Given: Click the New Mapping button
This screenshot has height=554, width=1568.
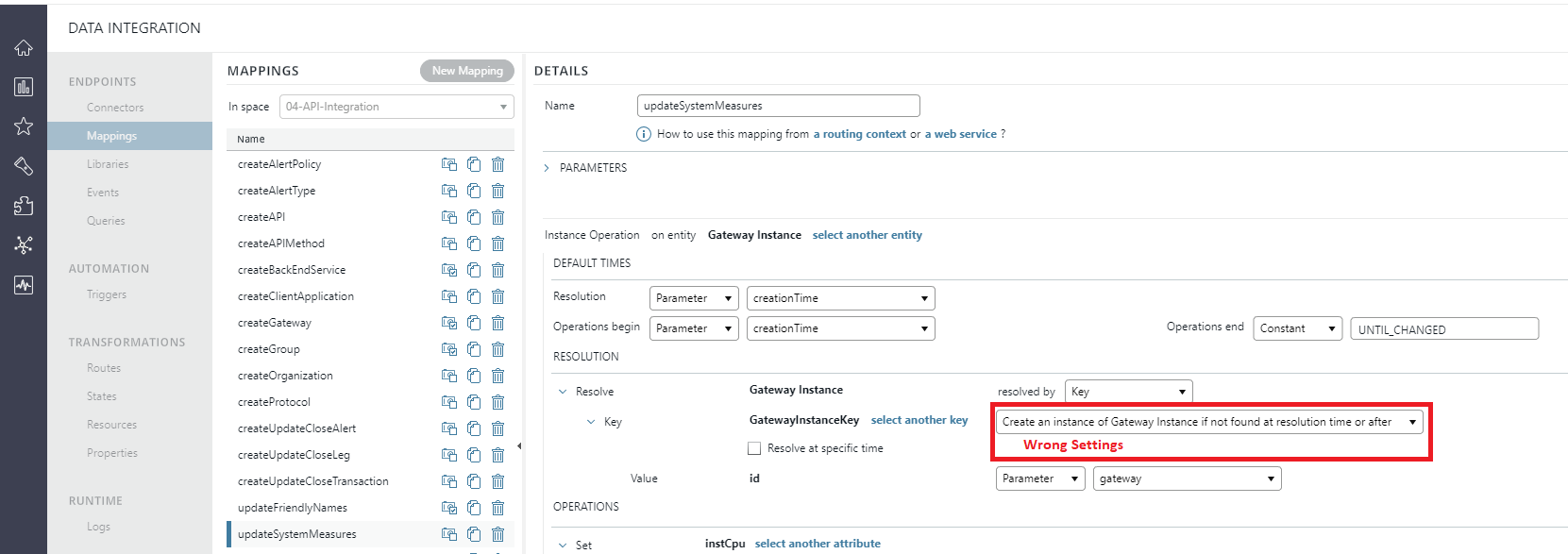Looking at the screenshot, I should coord(467,71).
